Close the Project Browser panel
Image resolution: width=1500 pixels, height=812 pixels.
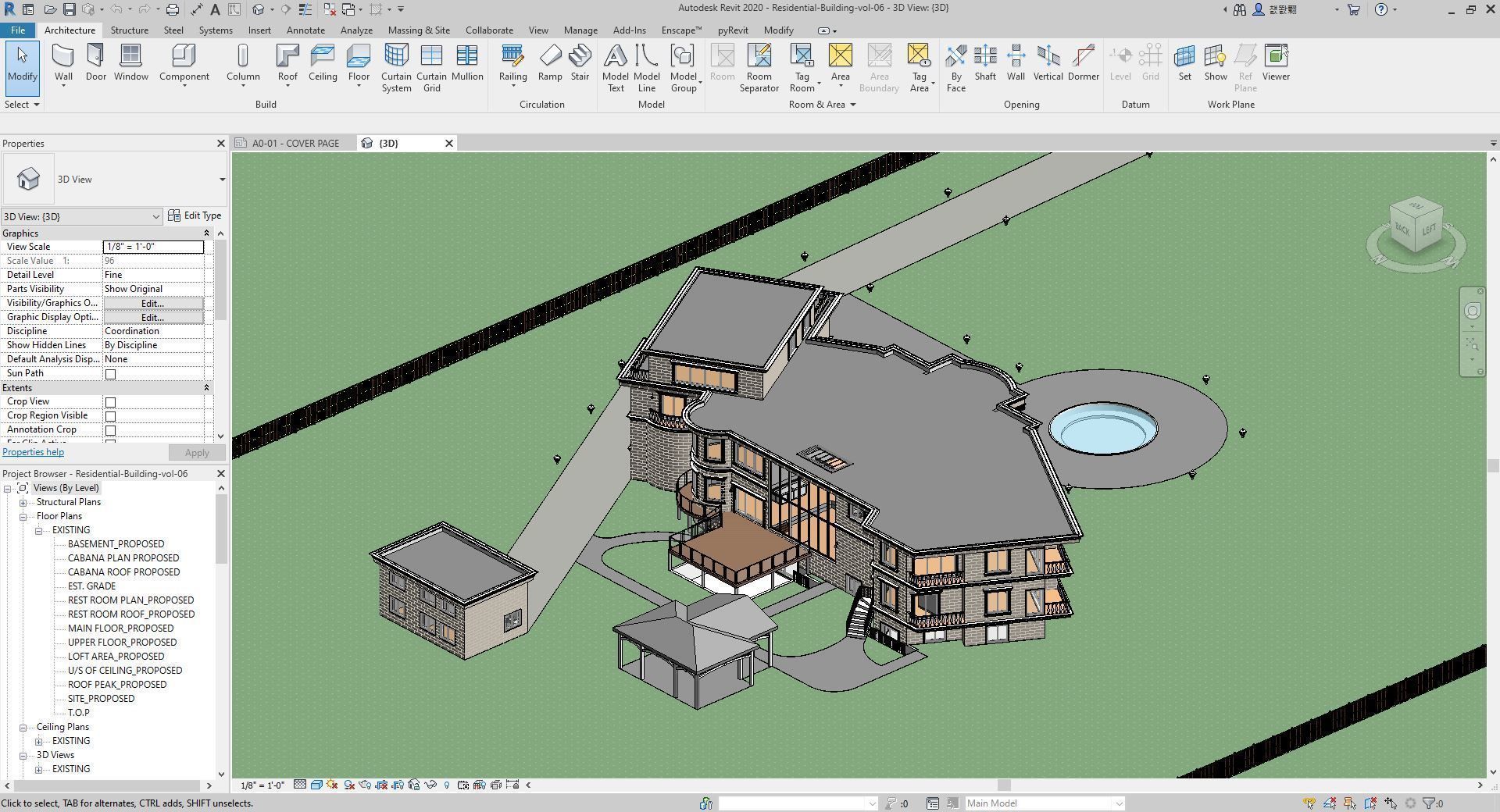[x=220, y=474]
